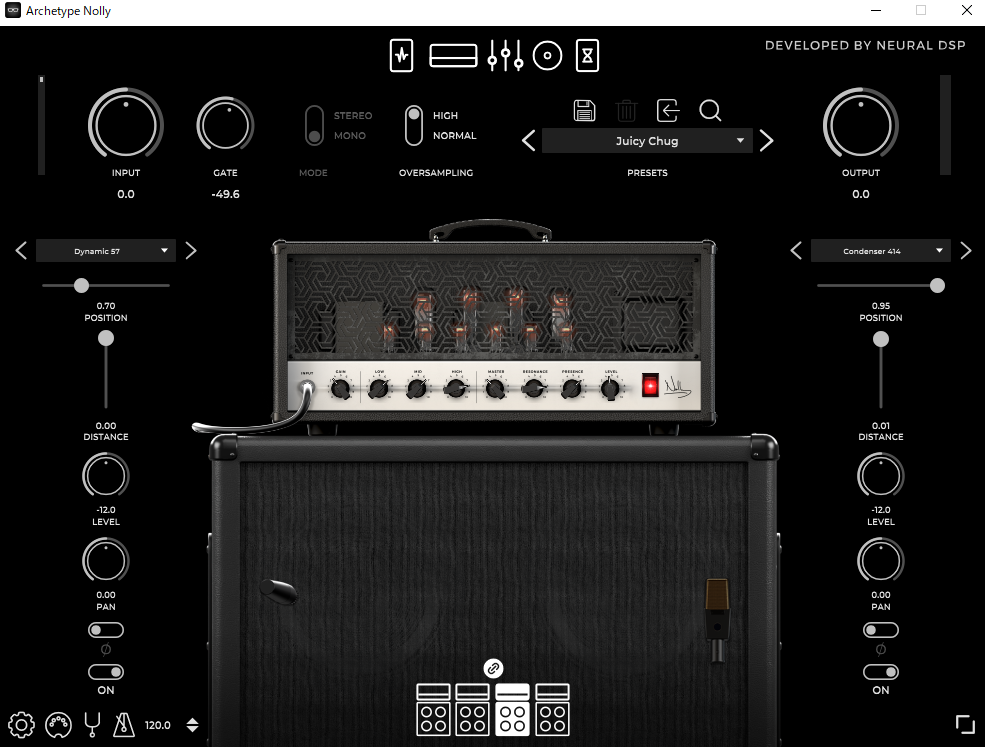Open the tuner fork icon
The image size is (985, 747).
(x=92, y=725)
